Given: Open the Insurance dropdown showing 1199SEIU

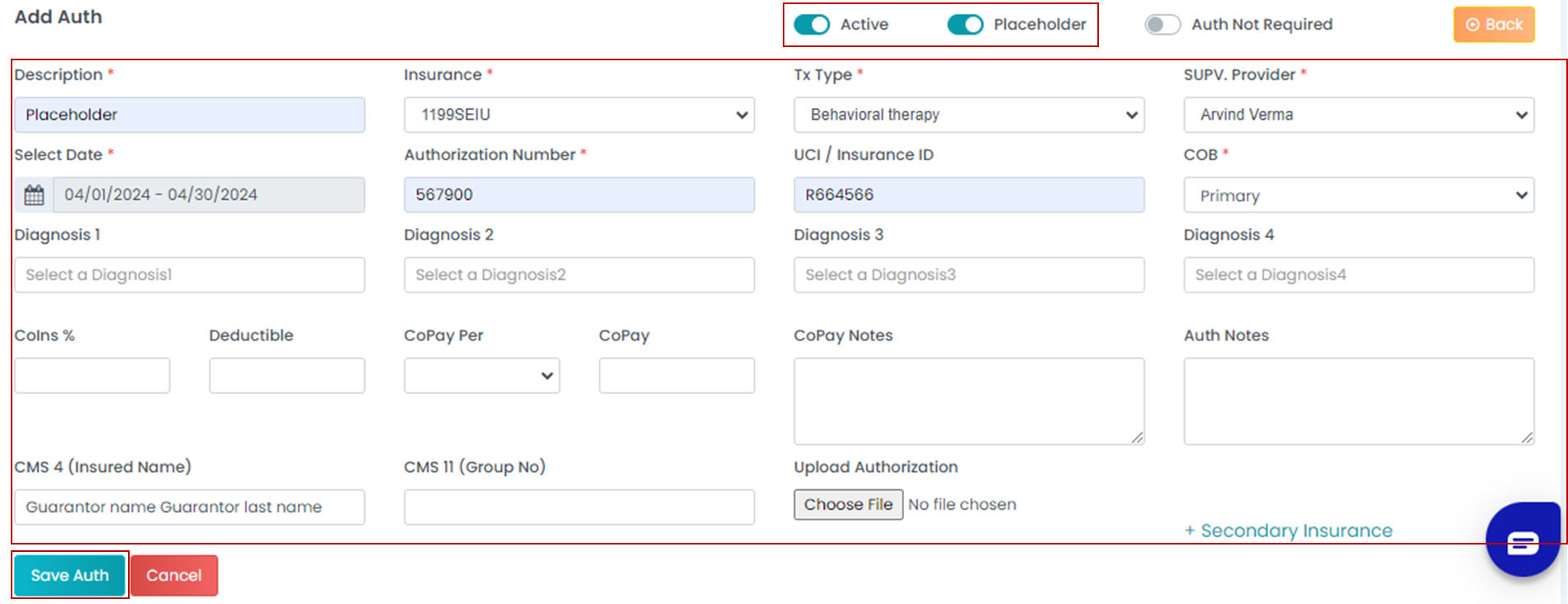Looking at the screenshot, I should pyautogui.click(x=579, y=115).
